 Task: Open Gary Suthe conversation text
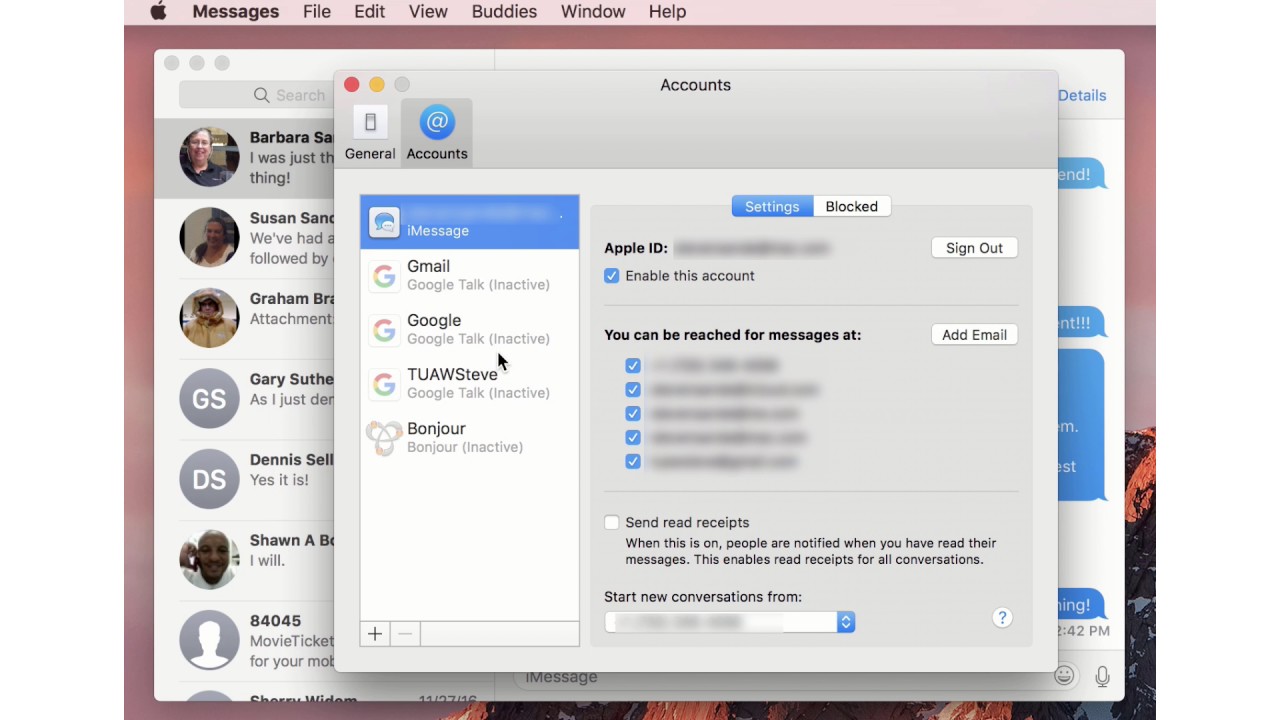coord(292,389)
